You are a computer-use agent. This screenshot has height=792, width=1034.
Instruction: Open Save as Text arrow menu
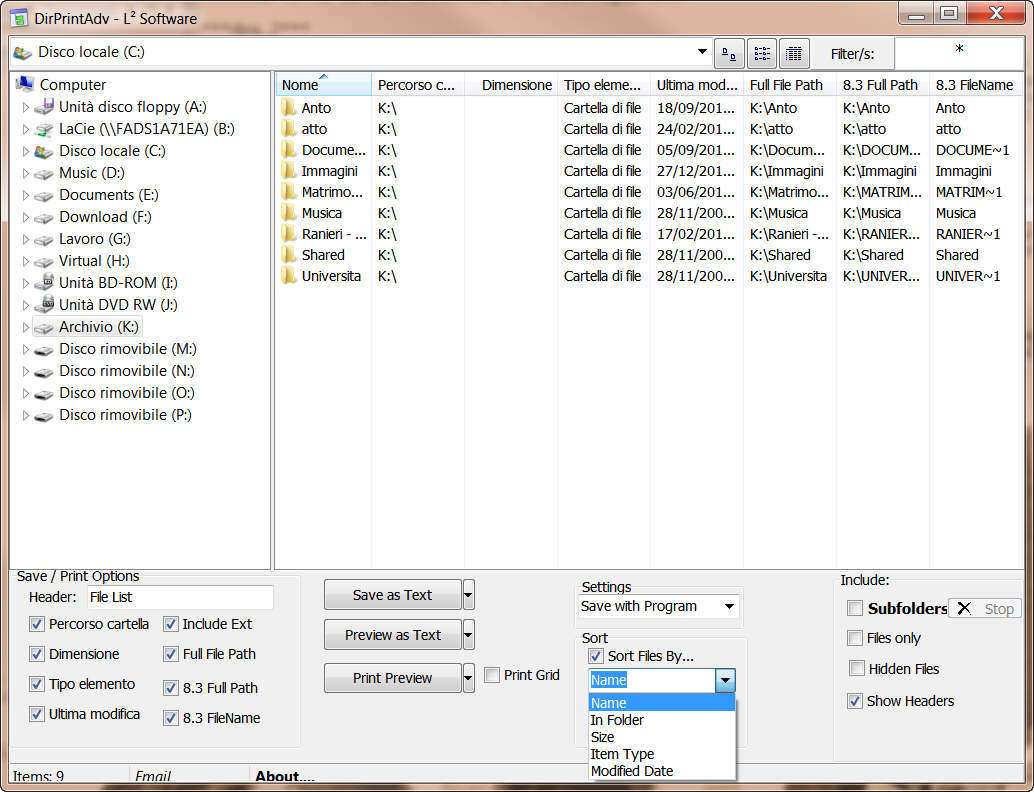click(468, 595)
